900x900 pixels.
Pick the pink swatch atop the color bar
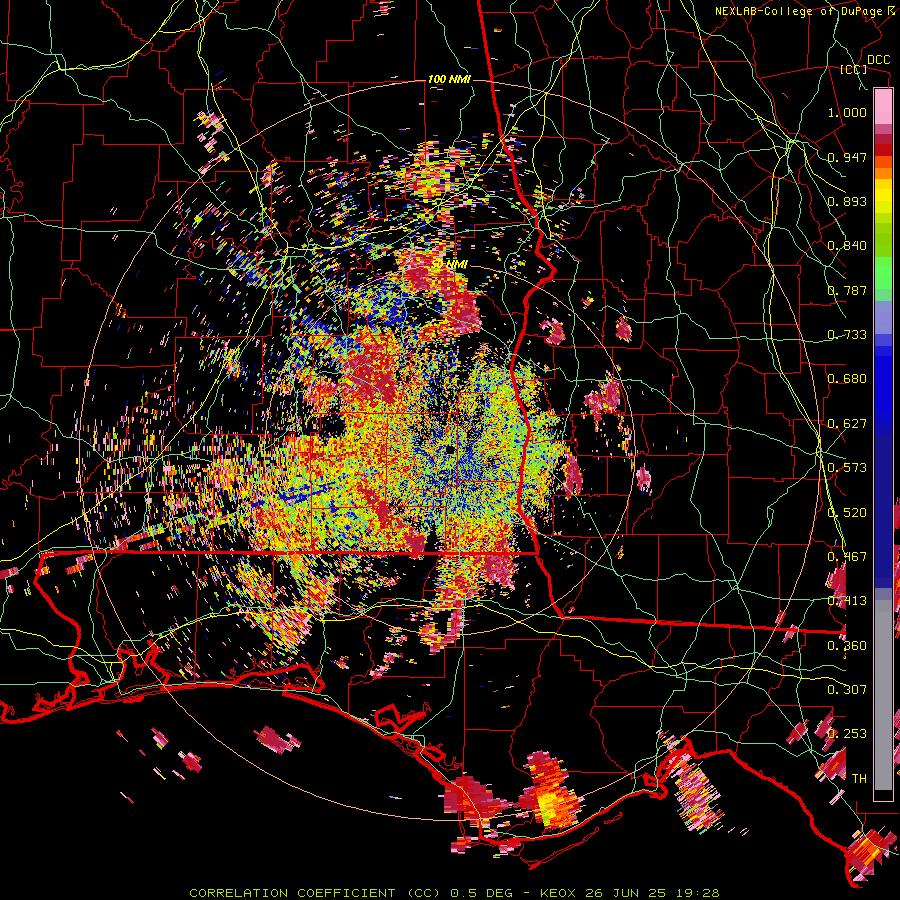pyautogui.click(x=883, y=106)
